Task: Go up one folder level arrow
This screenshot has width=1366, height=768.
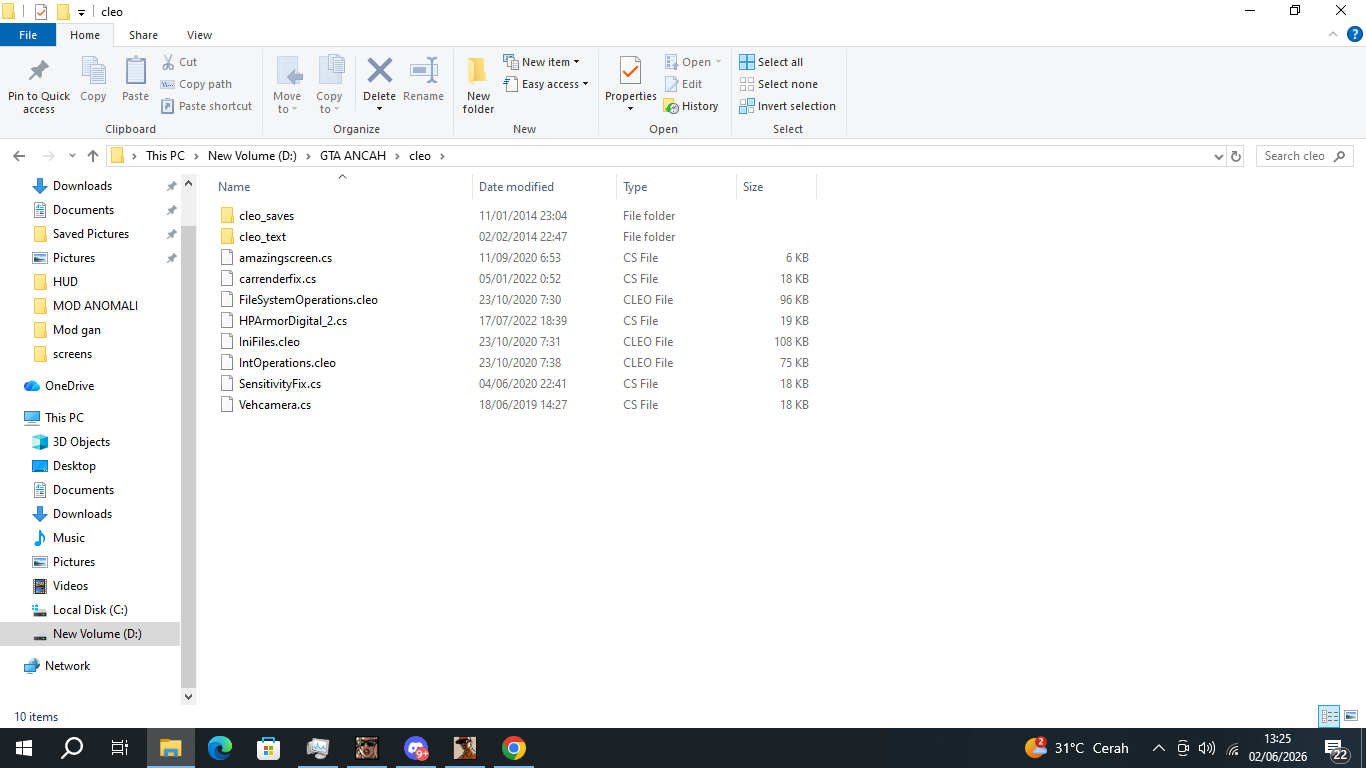Action: pos(93,156)
